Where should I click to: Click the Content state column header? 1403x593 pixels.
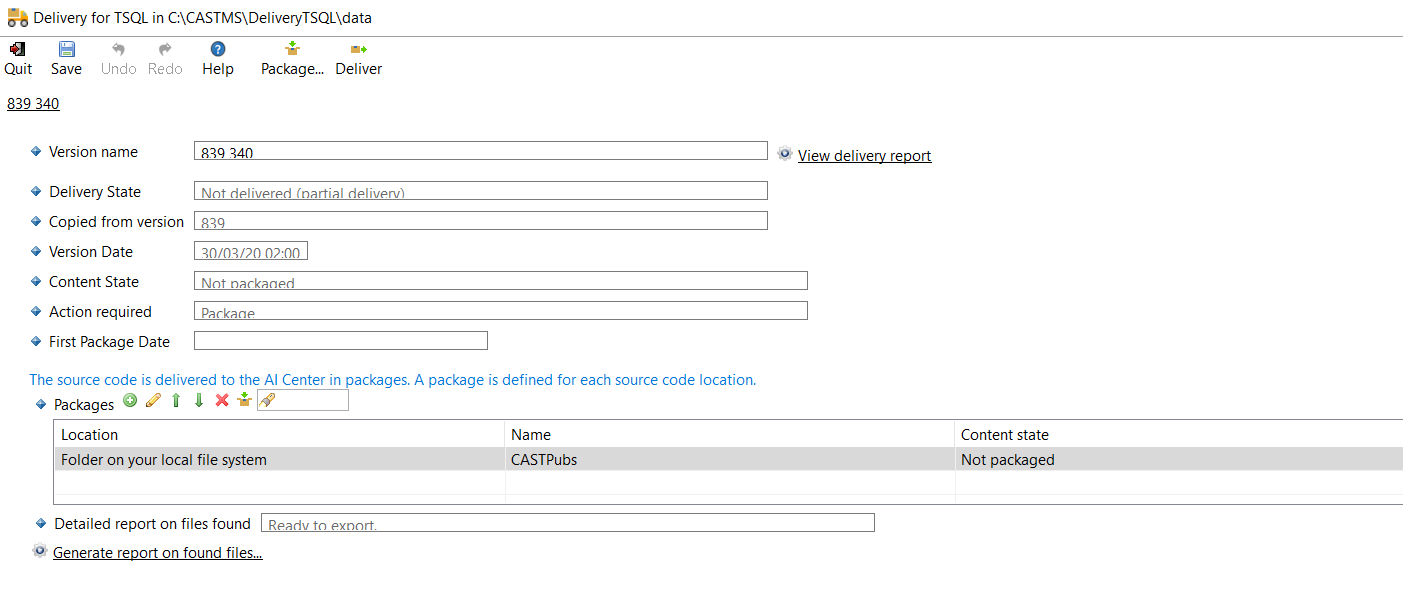click(x=1004, y=435)
